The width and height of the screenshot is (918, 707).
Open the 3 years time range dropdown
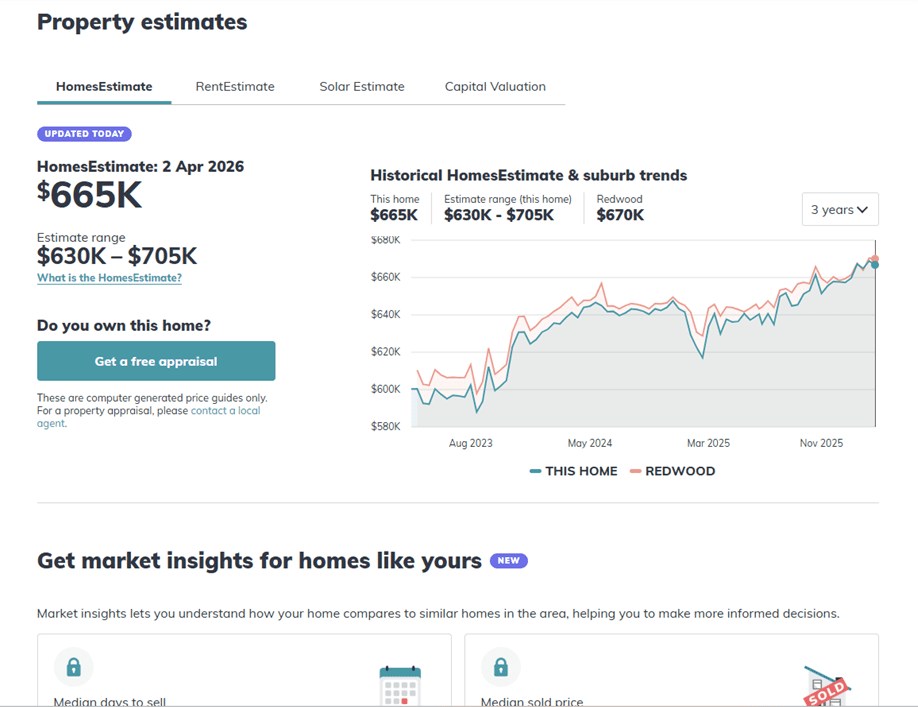click(839, 210)
